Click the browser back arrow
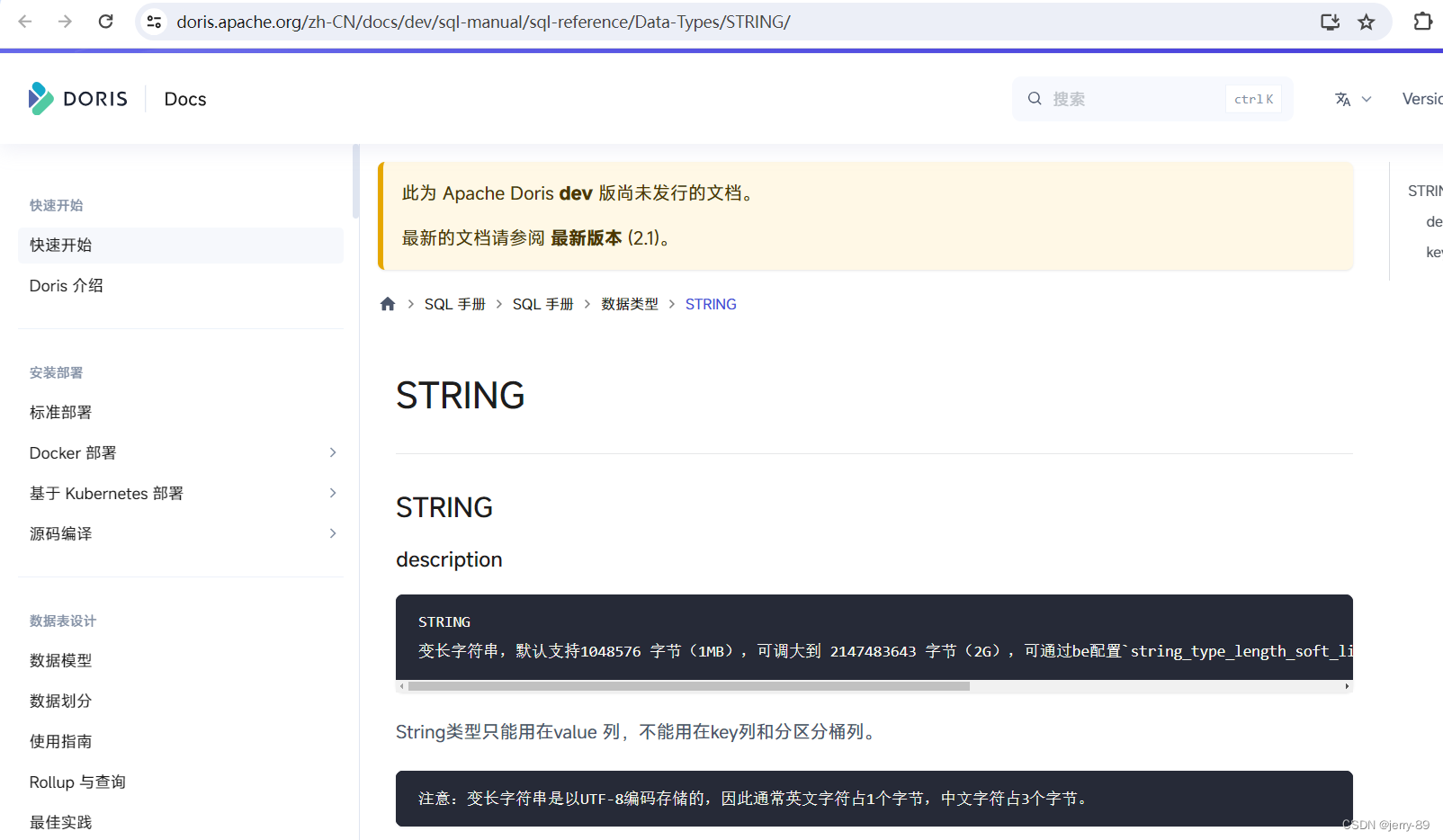Viewport: 1443px width, 840px height. (x=25, y=21)
